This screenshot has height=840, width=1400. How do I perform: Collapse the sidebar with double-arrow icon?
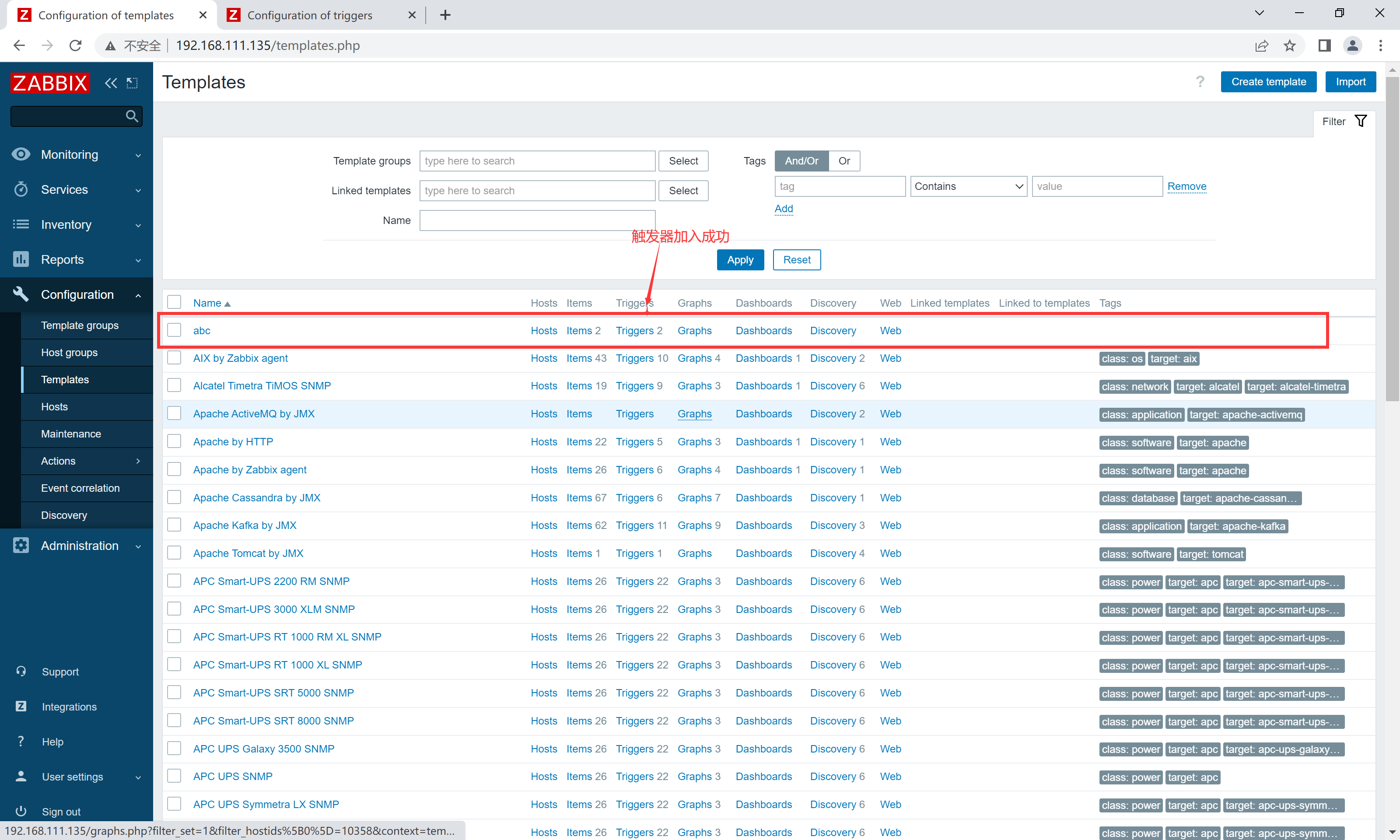click(111, 83)
